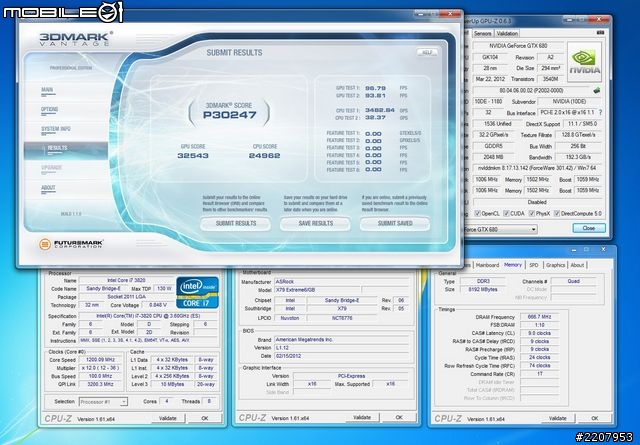Image resolution: width=640 pixels, height=445 pixels.
Task: Click the CPU score value 24962
Action: click(x=264, y=156)
